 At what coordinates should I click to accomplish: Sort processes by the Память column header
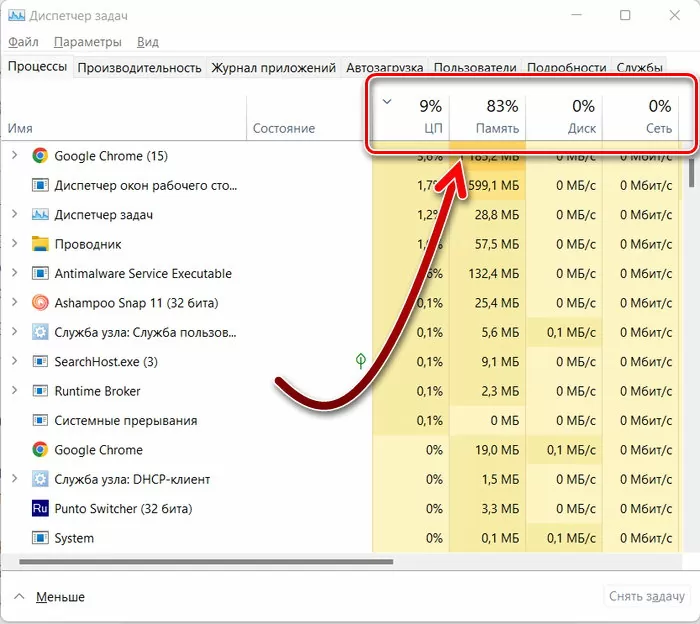tap(488, 117)
